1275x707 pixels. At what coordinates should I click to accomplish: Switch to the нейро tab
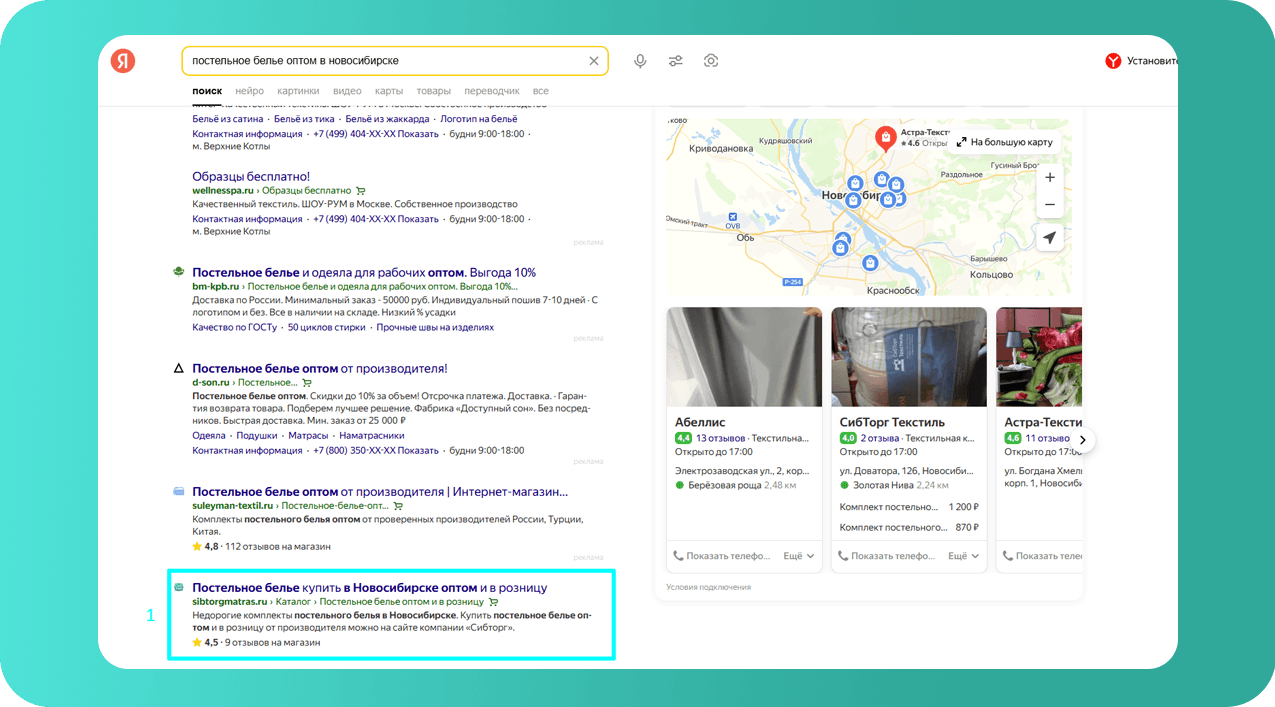click(250, 91)
